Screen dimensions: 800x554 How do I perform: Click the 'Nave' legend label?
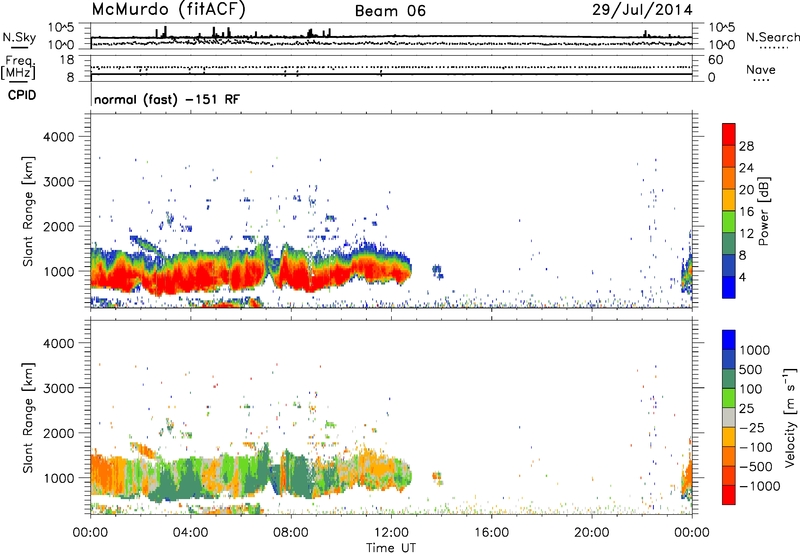tap(761, 69)
